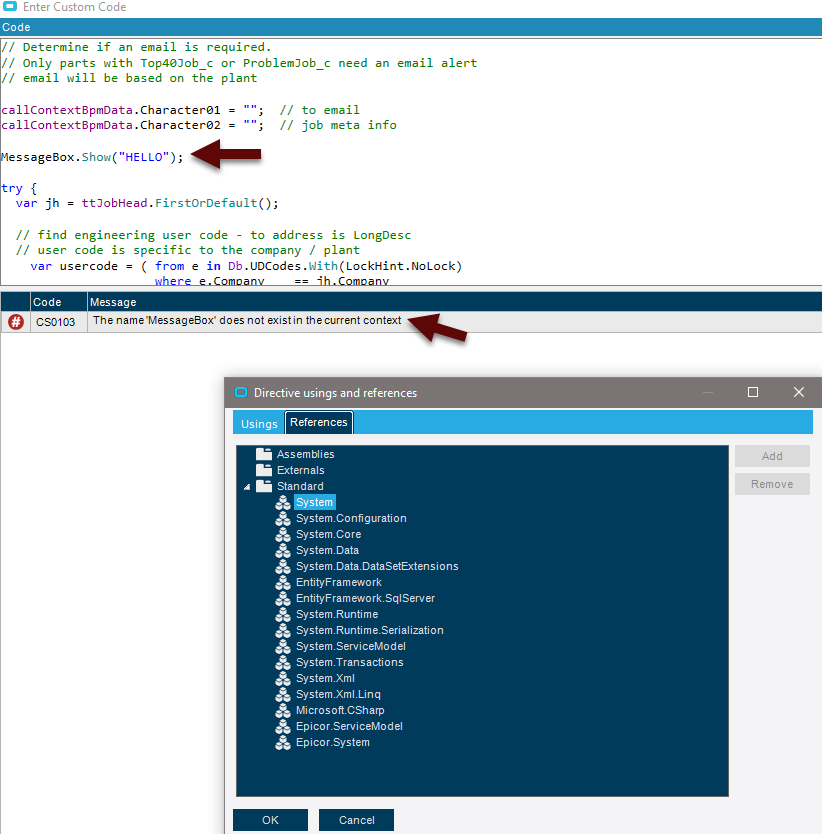Click the 'MessageBox' does not exist error message
Viewport: 822px width, 834px height.
click(x=247, y=320)
